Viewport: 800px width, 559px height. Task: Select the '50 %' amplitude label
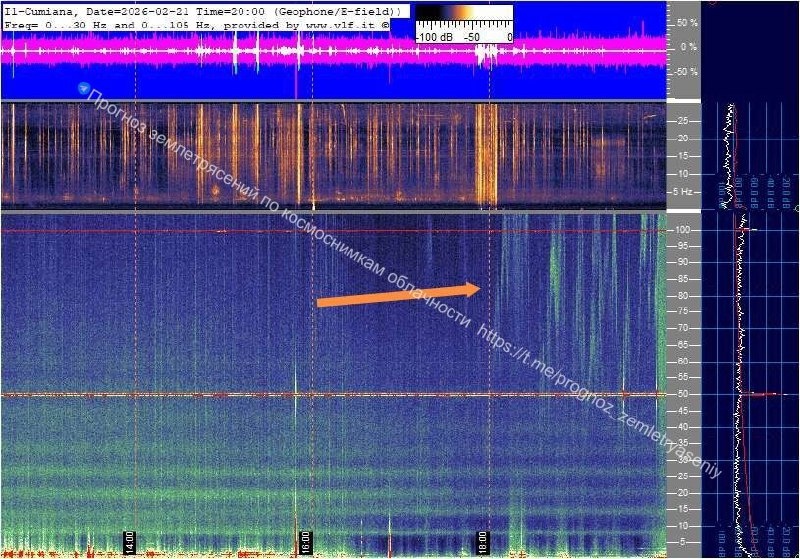[687, 23]
